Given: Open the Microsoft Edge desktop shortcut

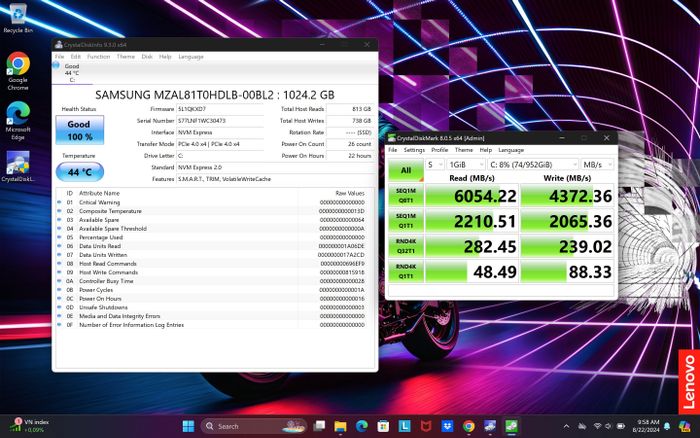Looking at the screenshot, I should pos(18,121).
